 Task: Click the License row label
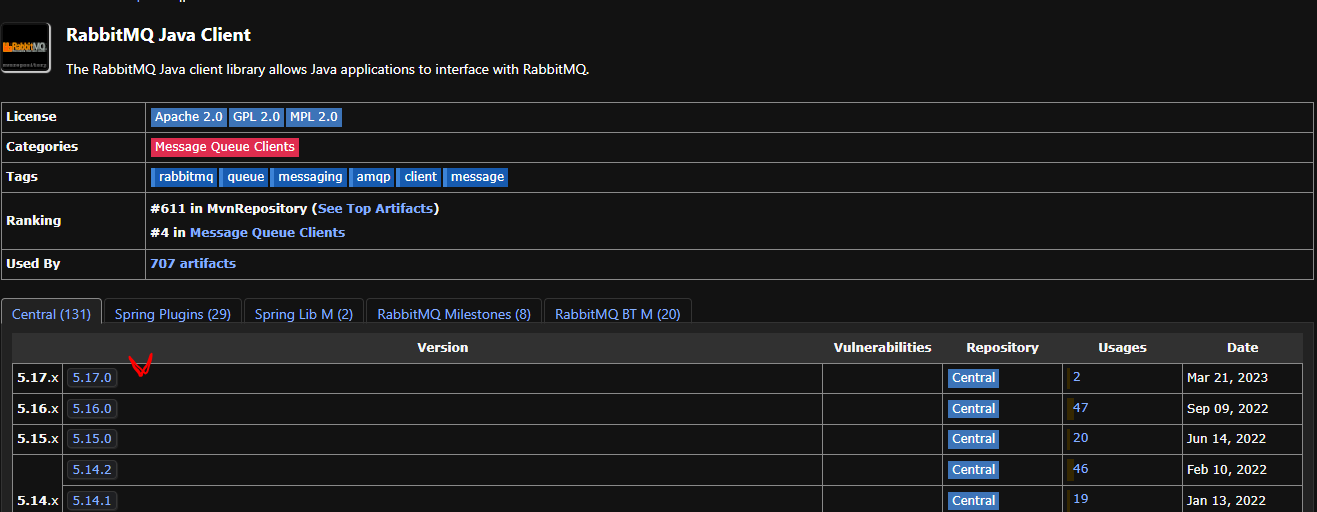(x=31, y=117)
